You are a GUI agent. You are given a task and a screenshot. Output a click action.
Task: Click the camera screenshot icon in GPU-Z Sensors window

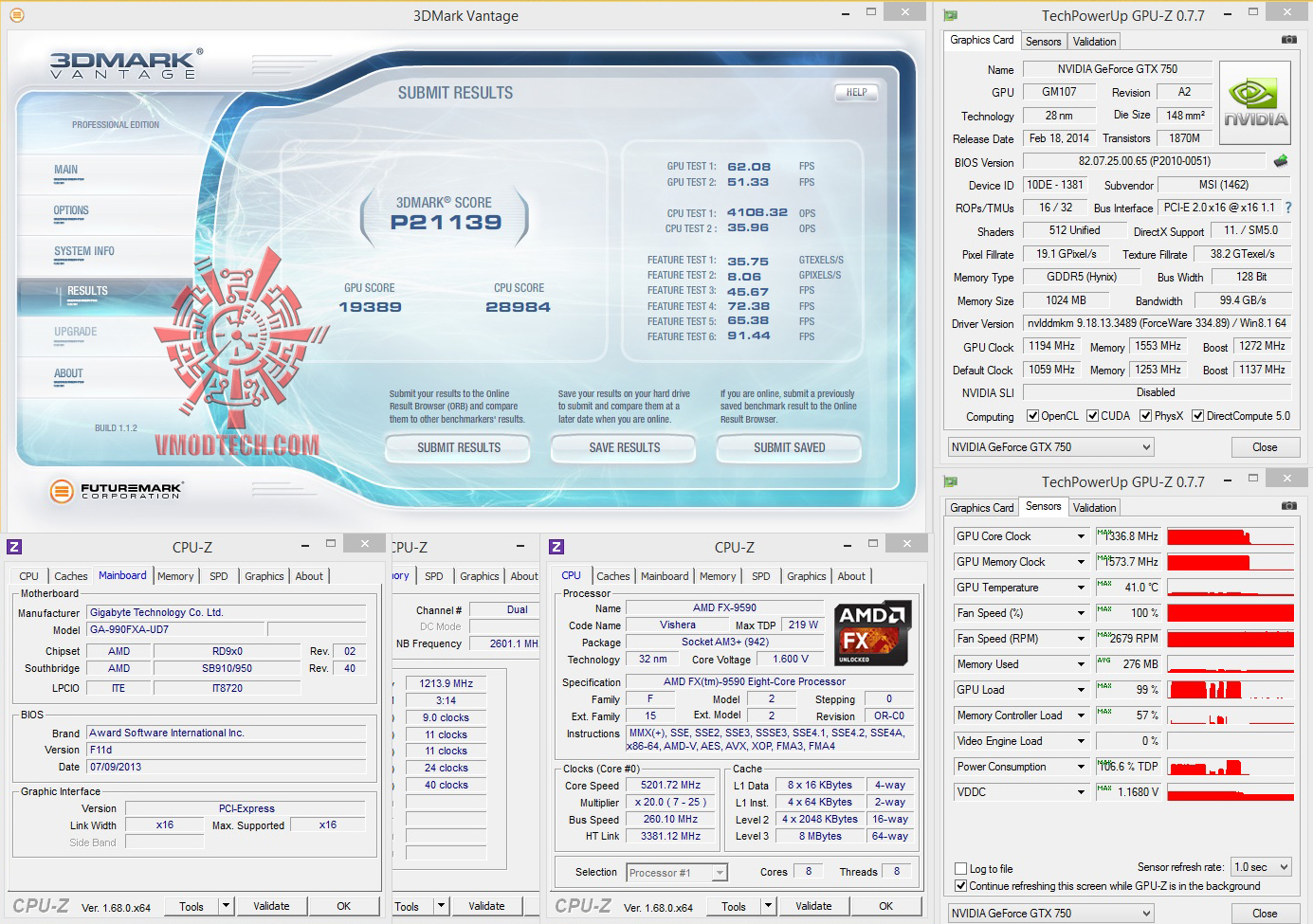1289,506
